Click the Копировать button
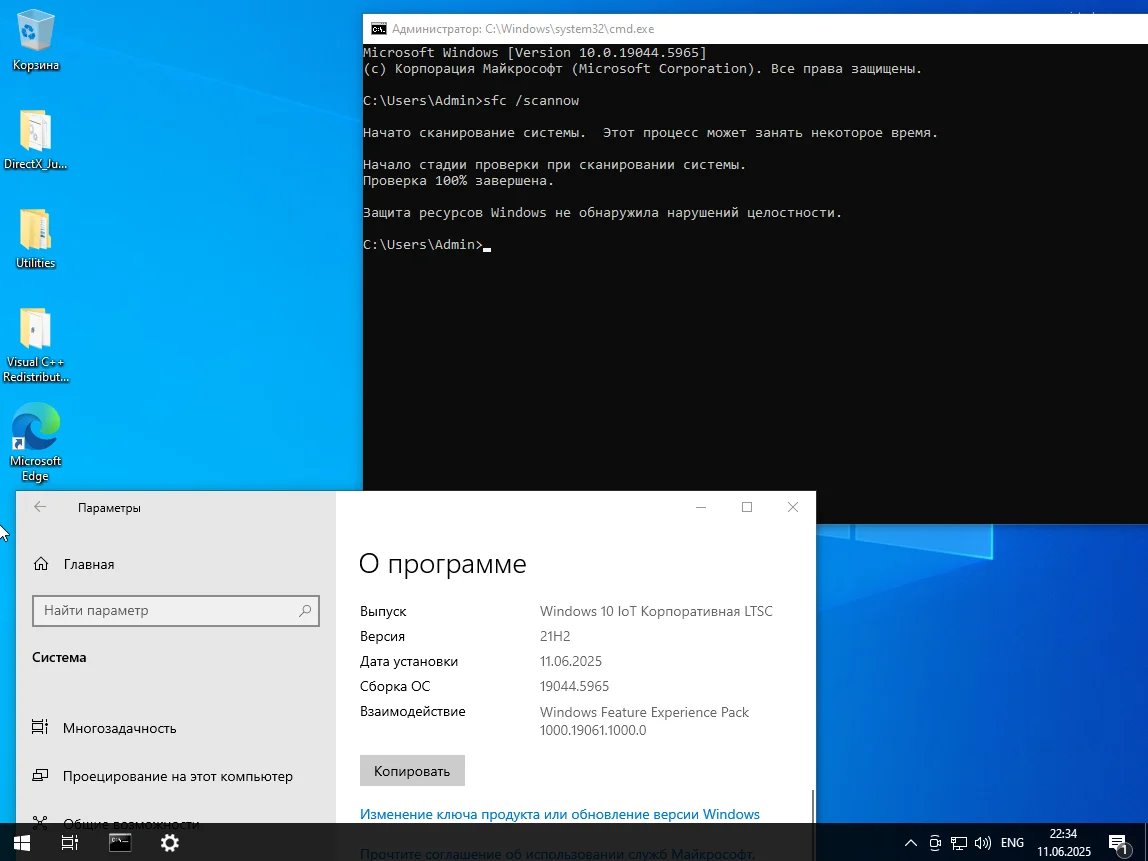 [412, 771]
